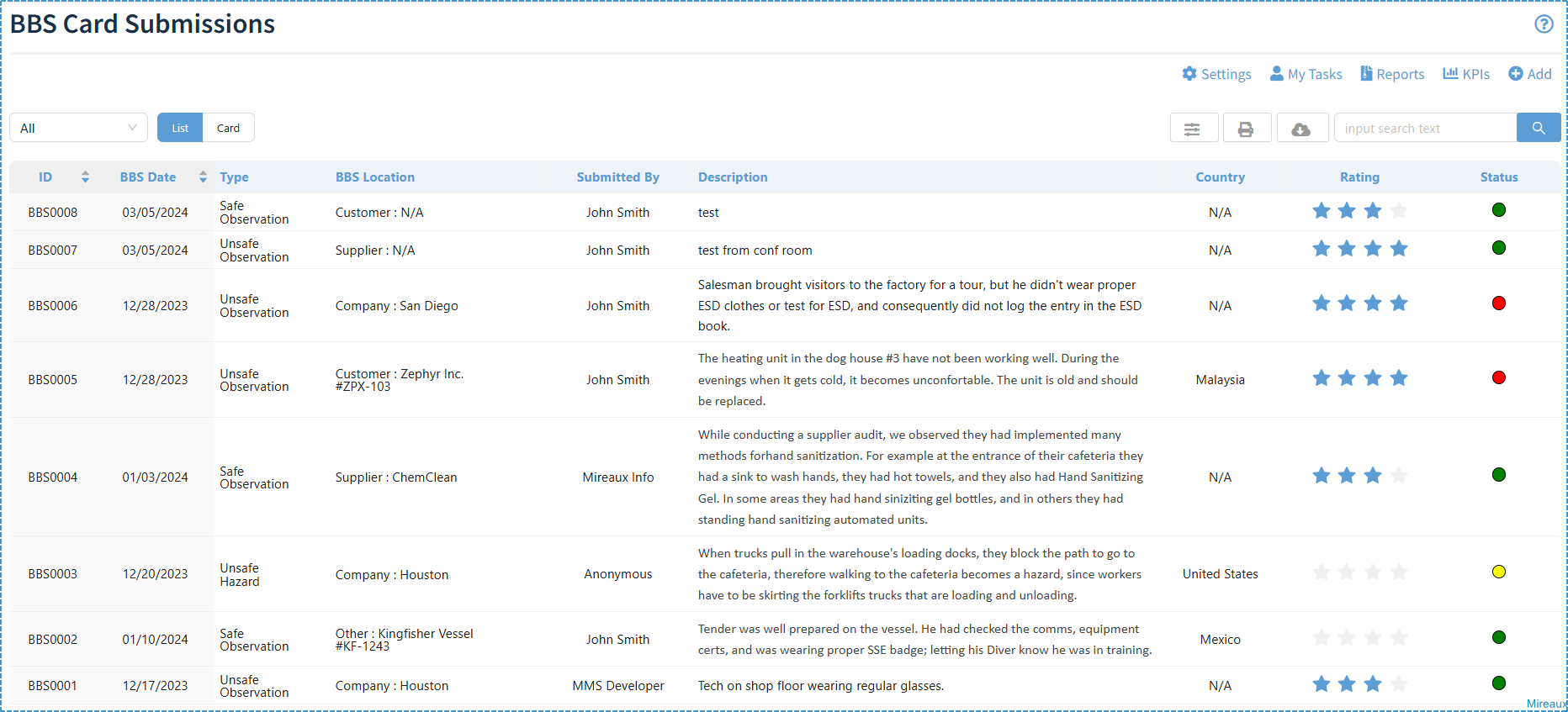
Task: Click green status dot for BBS0002
Action: (1499, 637)
